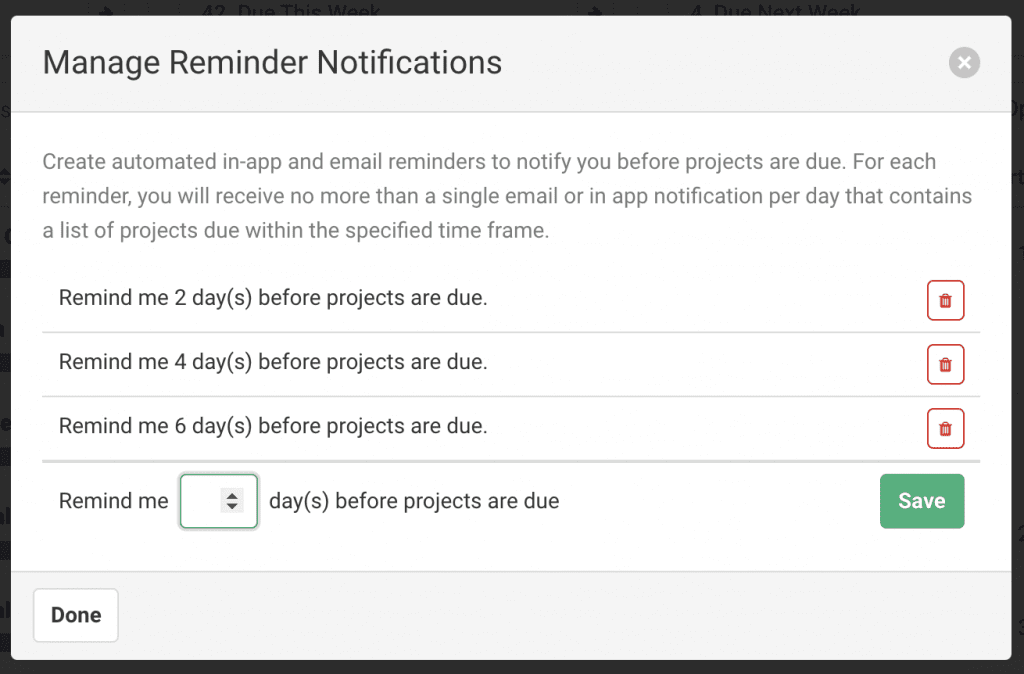Click the dialog footer area beside Done
The width and height of the screenshot is (1024, 674).
pyautogui.click(x=562, y=615)
